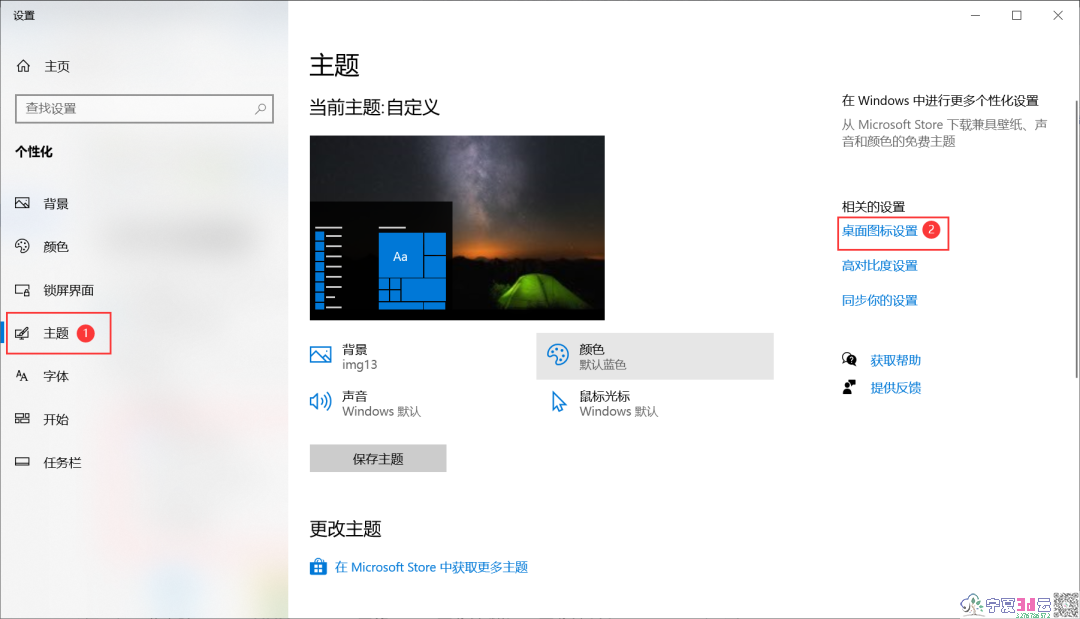Image resolution: width=1080 pixels, height=619 pixels.
Task: Click the 获取帮助 link text
Action: pyautogui.click(x=895, y=360)
